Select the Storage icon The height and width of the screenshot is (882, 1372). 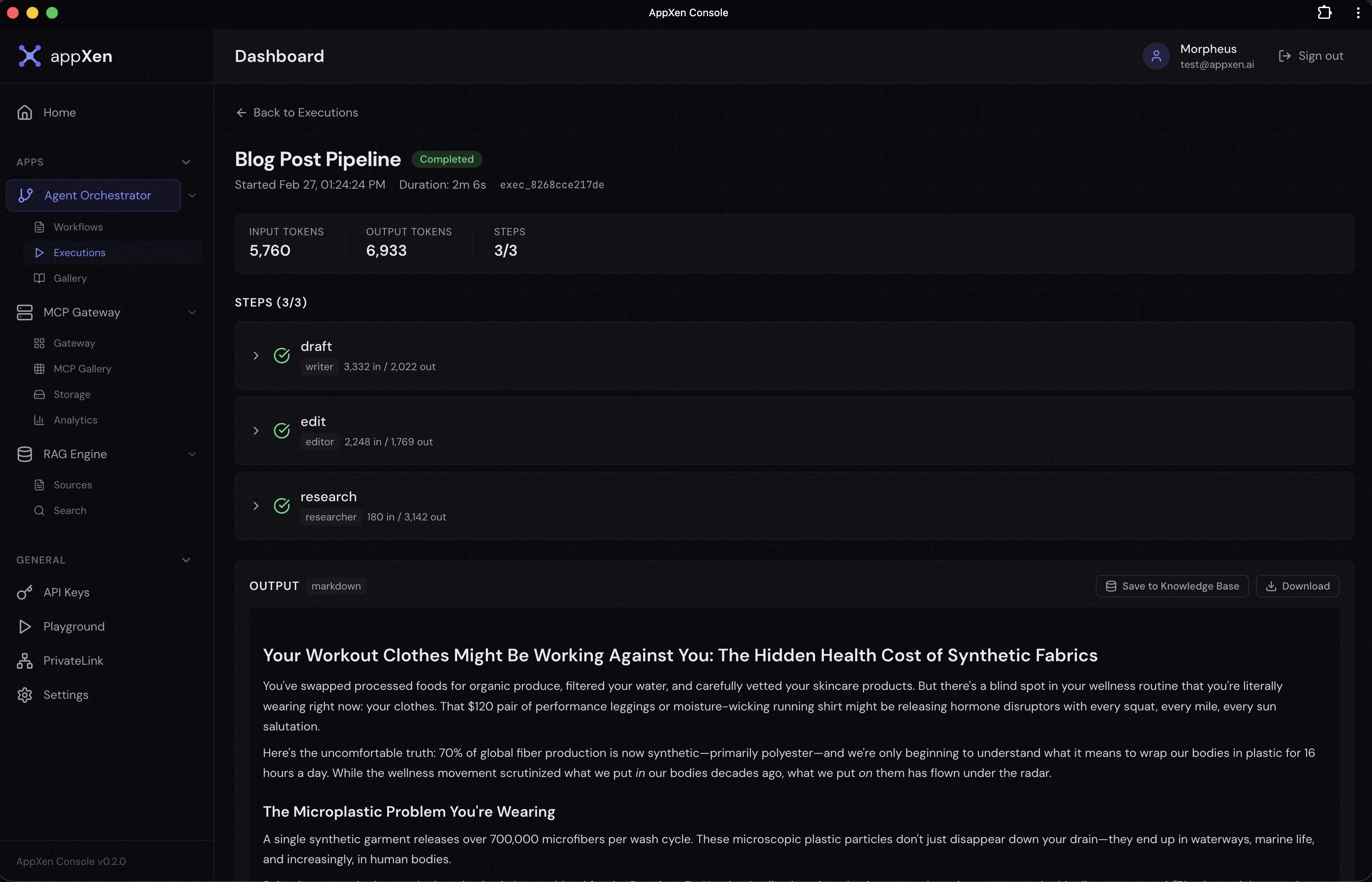[x=38, y=394]
